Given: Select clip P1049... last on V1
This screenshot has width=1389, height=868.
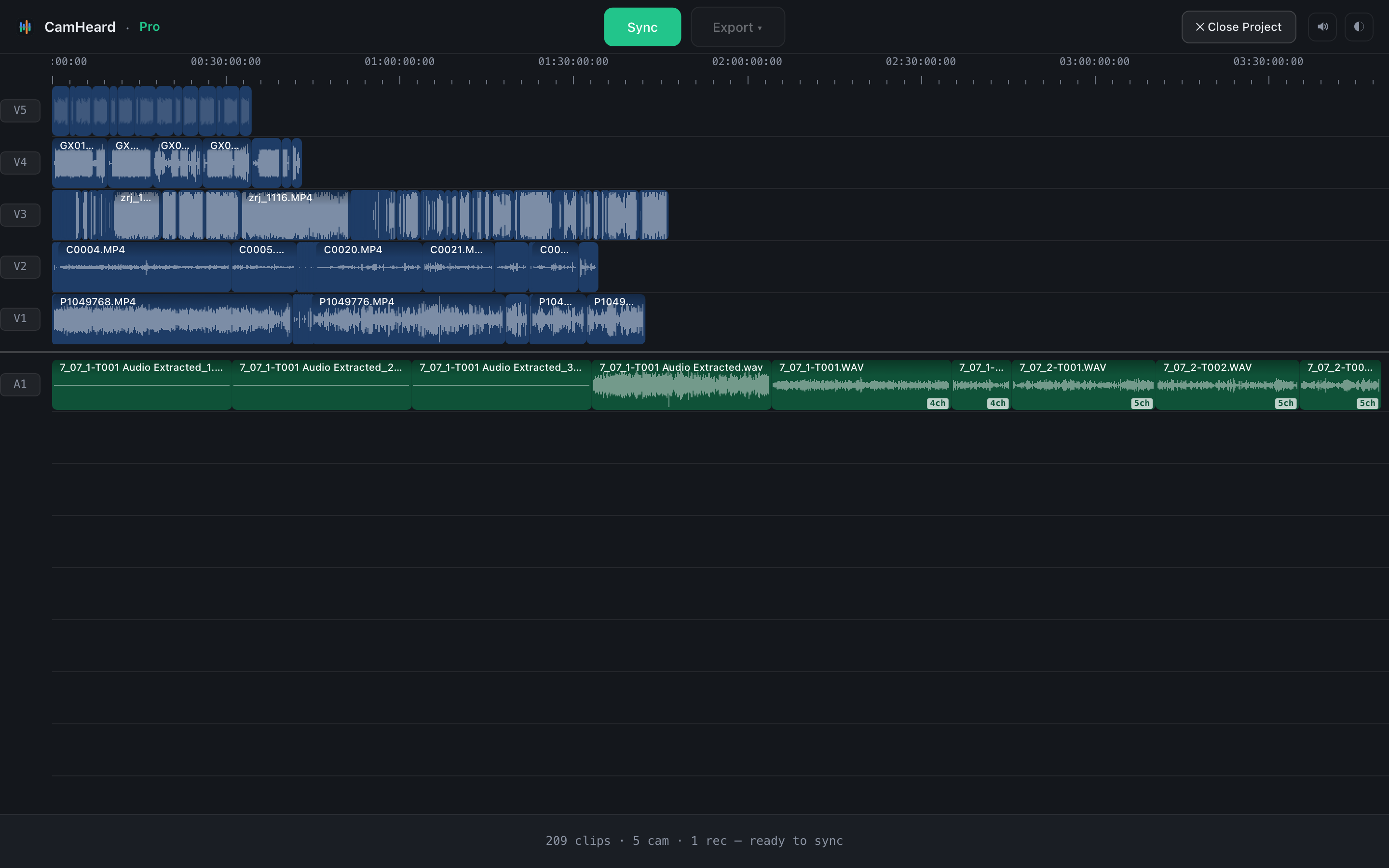Looking at the screenshot, I should [x=616, y=319].
